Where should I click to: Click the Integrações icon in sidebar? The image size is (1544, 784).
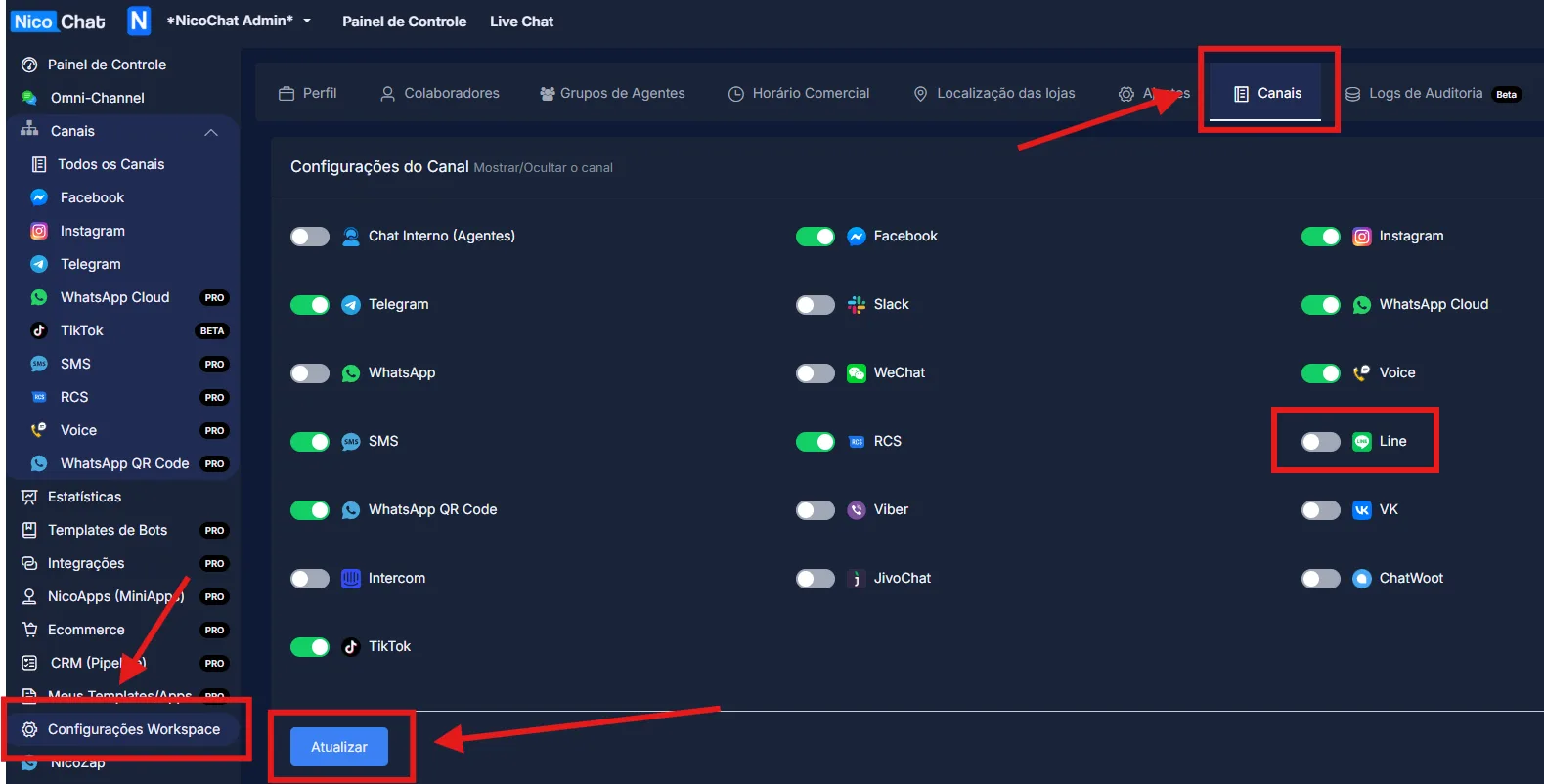29,563
